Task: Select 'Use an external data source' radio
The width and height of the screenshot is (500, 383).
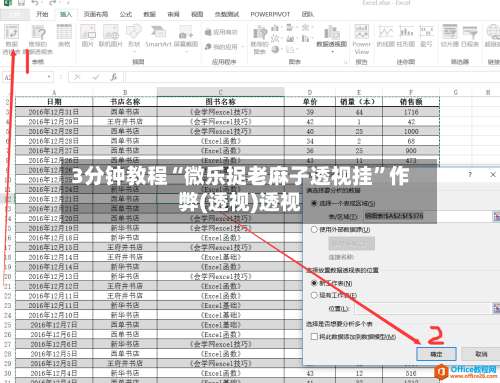Action: (314, 229)
